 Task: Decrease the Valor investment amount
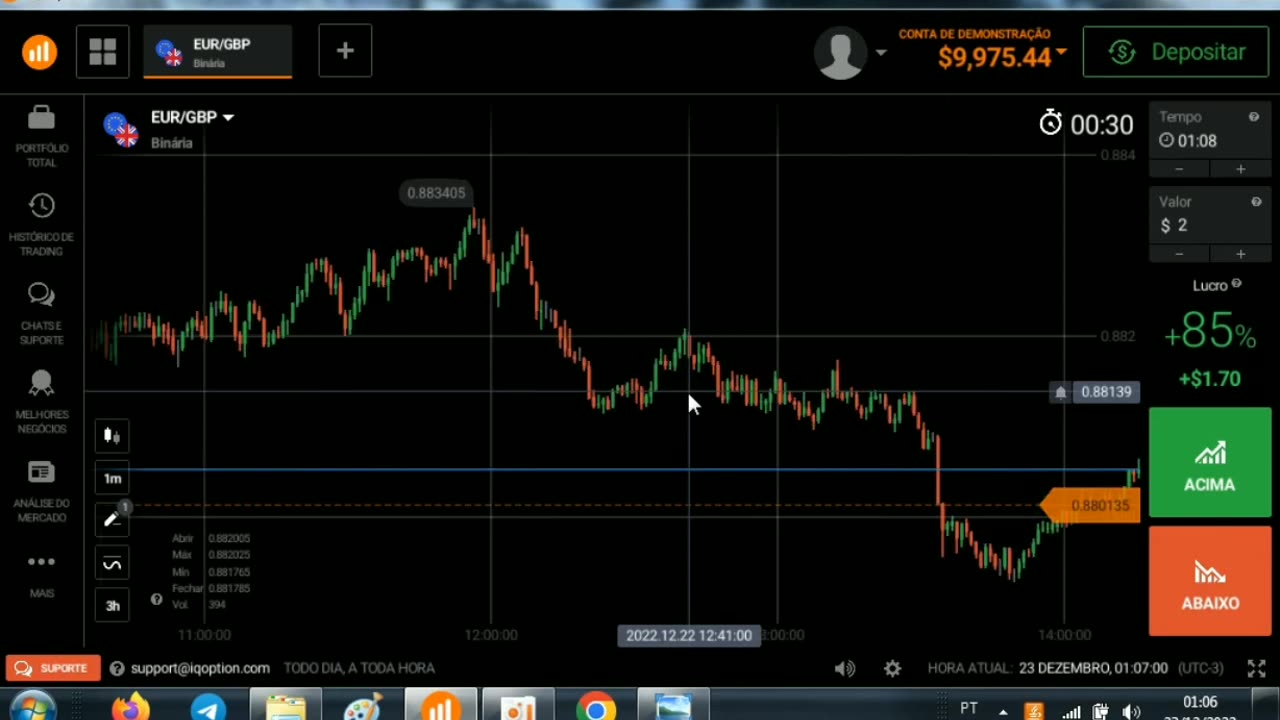tap(1178, 254)
